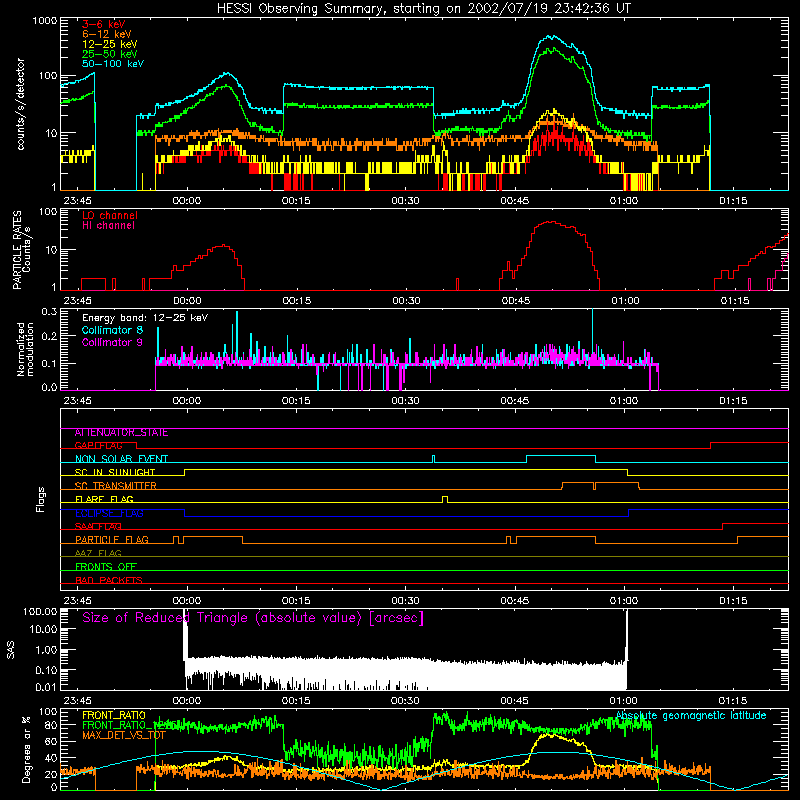Click the FRONT_RATIO legend label
Screen dimensions: 800x800
click(x=114, y=716)
